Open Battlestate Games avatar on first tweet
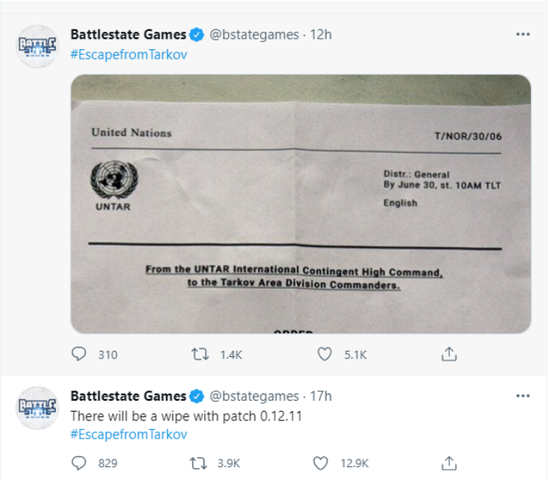 (x=37, y=46)
